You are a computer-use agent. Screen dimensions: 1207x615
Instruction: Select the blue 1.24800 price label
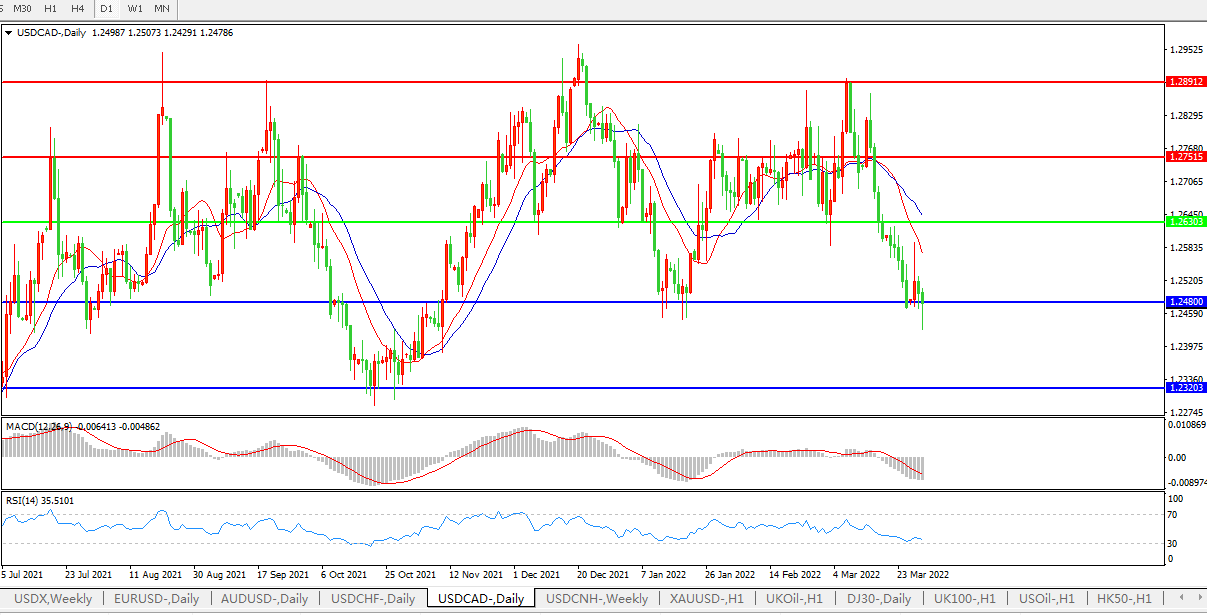tap(1186, 301)
